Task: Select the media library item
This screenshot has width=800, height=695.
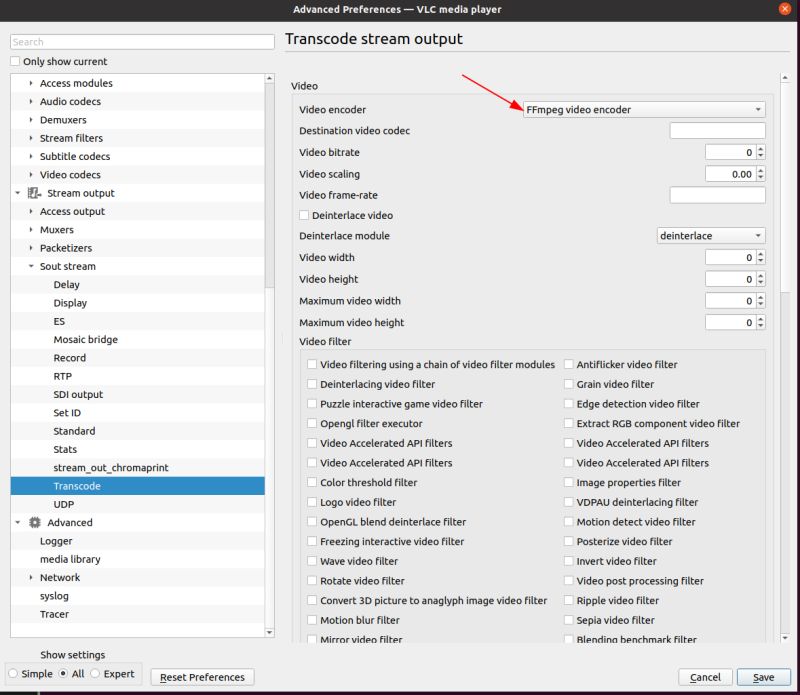Action: coord(70,559)
